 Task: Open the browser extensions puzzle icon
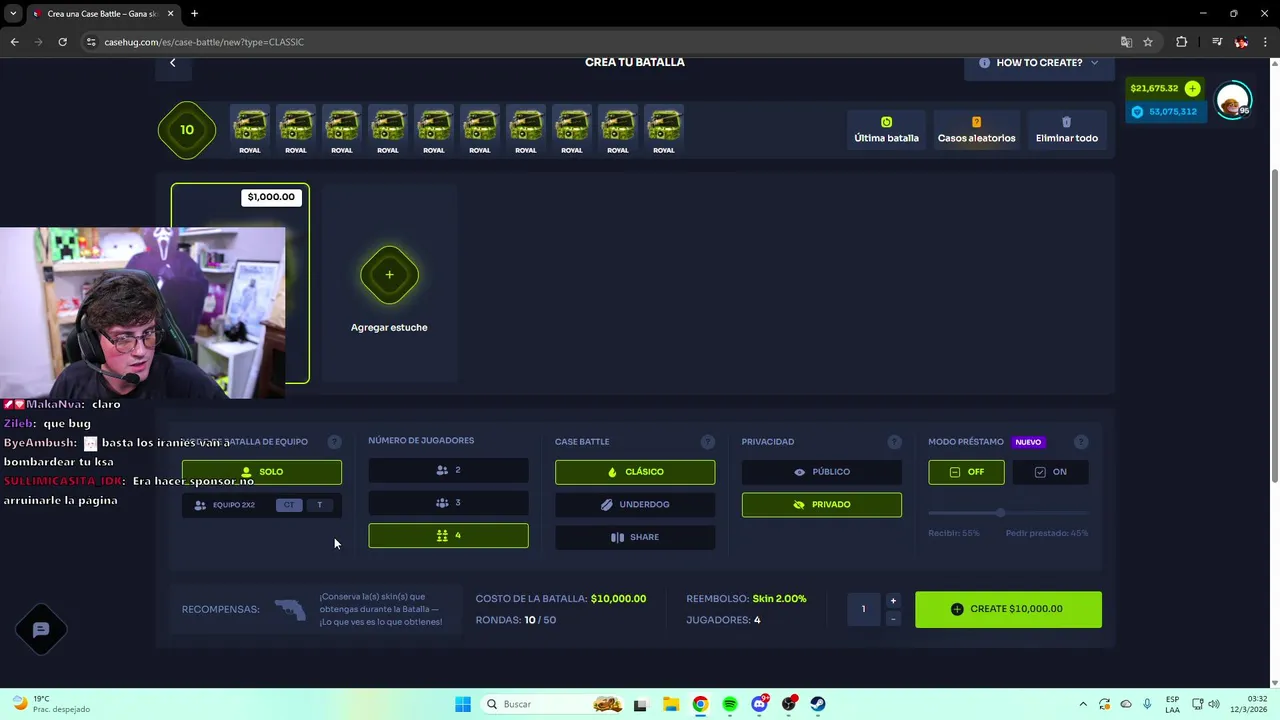pyautogui.click(x=1182, y=42)
